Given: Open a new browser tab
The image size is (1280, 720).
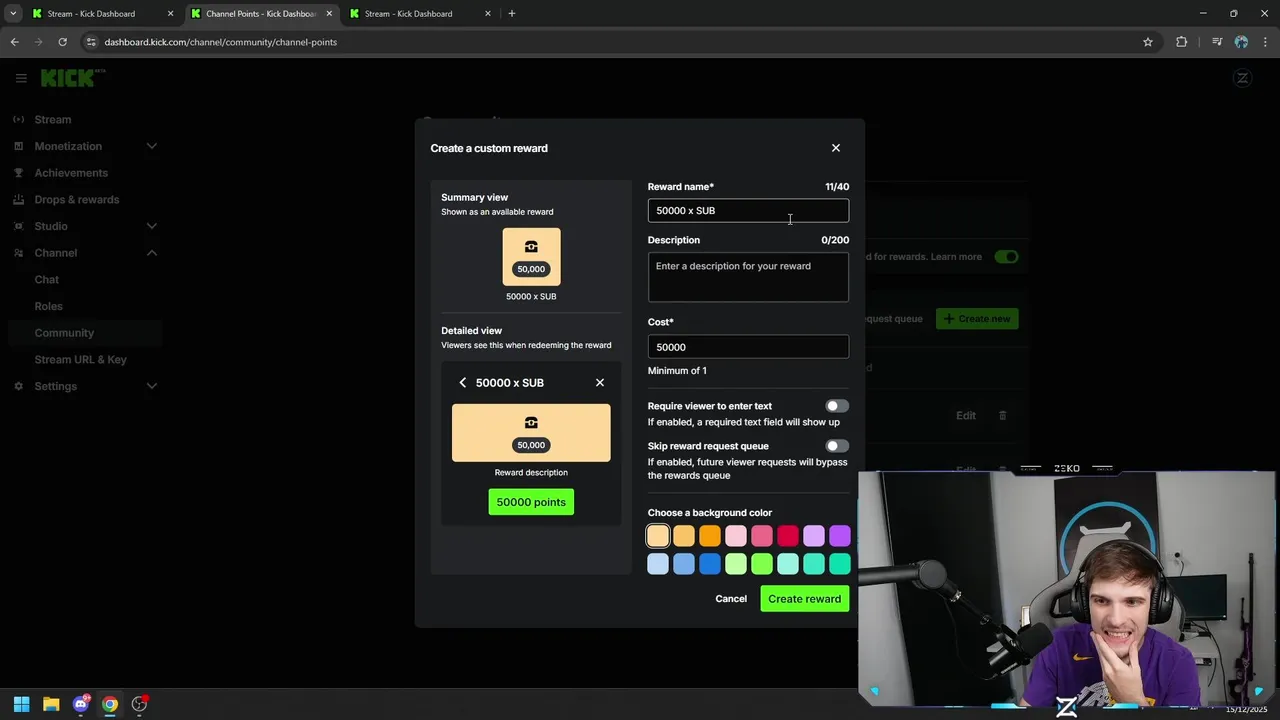Looking at the screenshot, I should click(x=512, y=14).
